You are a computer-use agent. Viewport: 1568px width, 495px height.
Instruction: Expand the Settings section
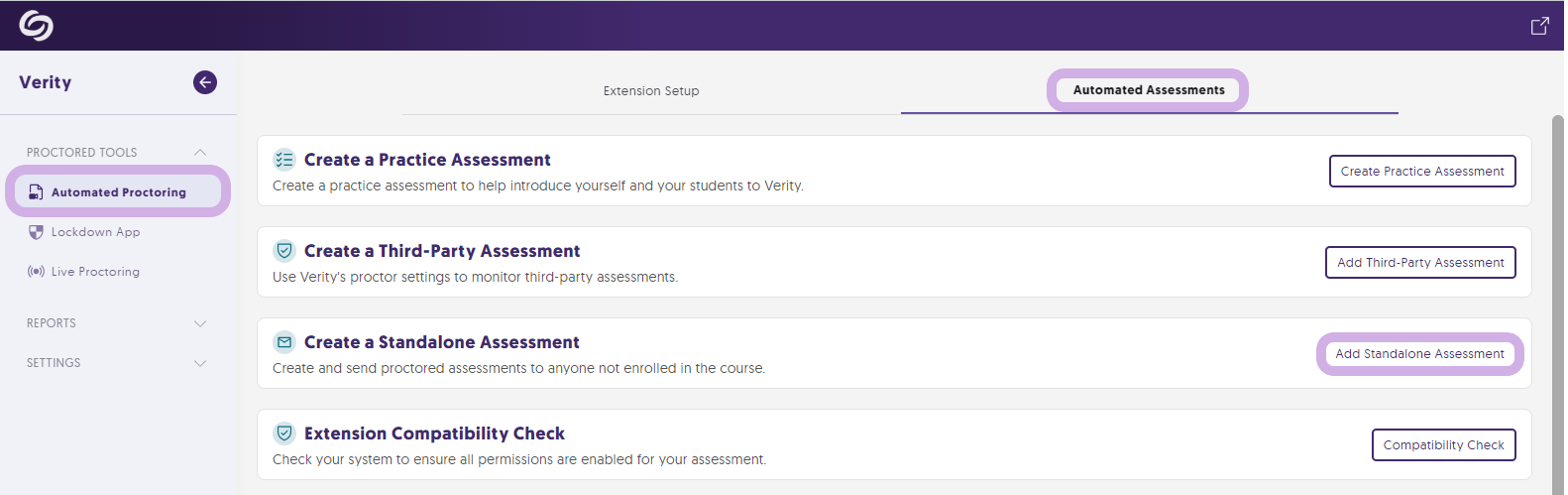pyautogui.click(x=117, y=363)
